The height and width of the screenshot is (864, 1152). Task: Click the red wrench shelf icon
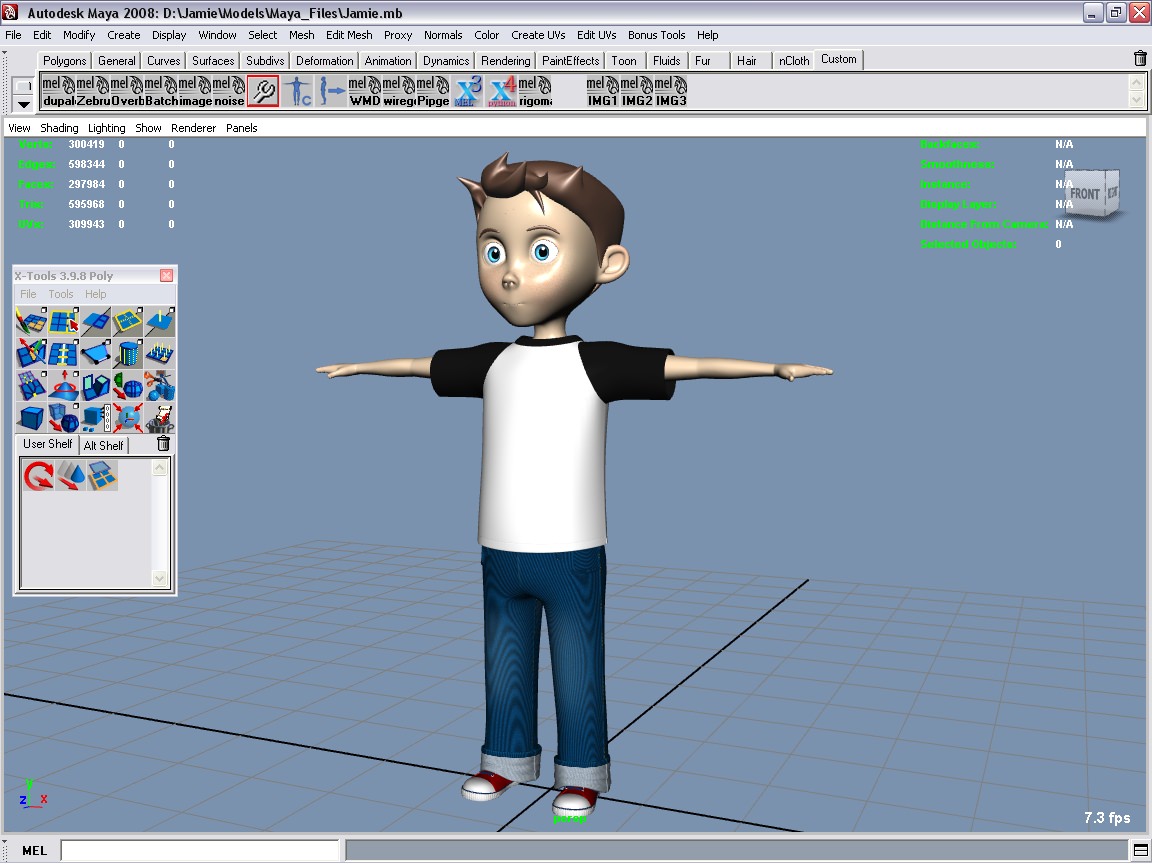click(x=263, y=91)
